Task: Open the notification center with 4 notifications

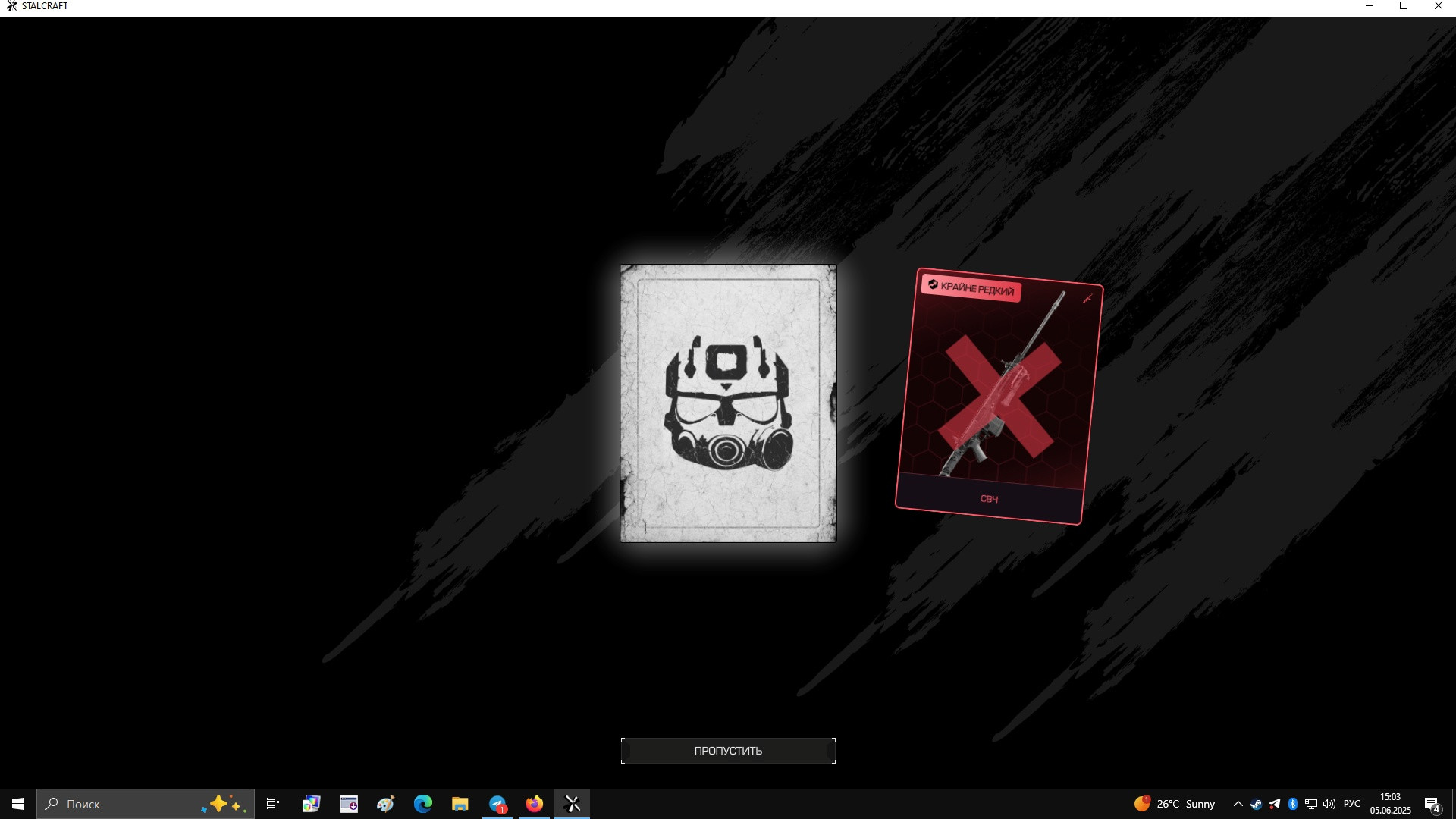Action: [x=1432, y=804]
